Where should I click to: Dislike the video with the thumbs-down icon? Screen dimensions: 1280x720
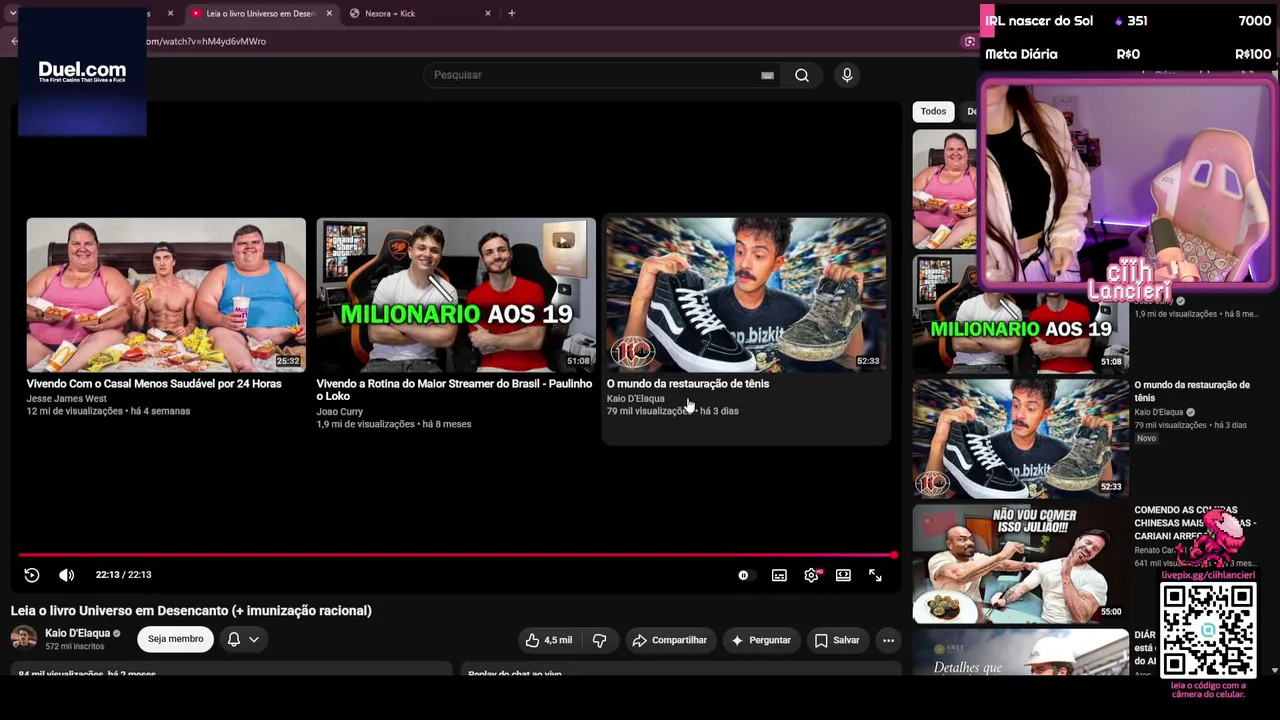(600, 640)
